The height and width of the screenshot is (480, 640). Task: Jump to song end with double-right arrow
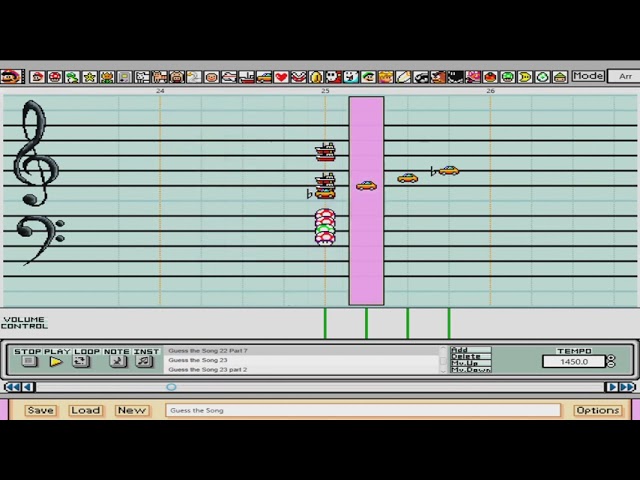(x=627, y=387)
